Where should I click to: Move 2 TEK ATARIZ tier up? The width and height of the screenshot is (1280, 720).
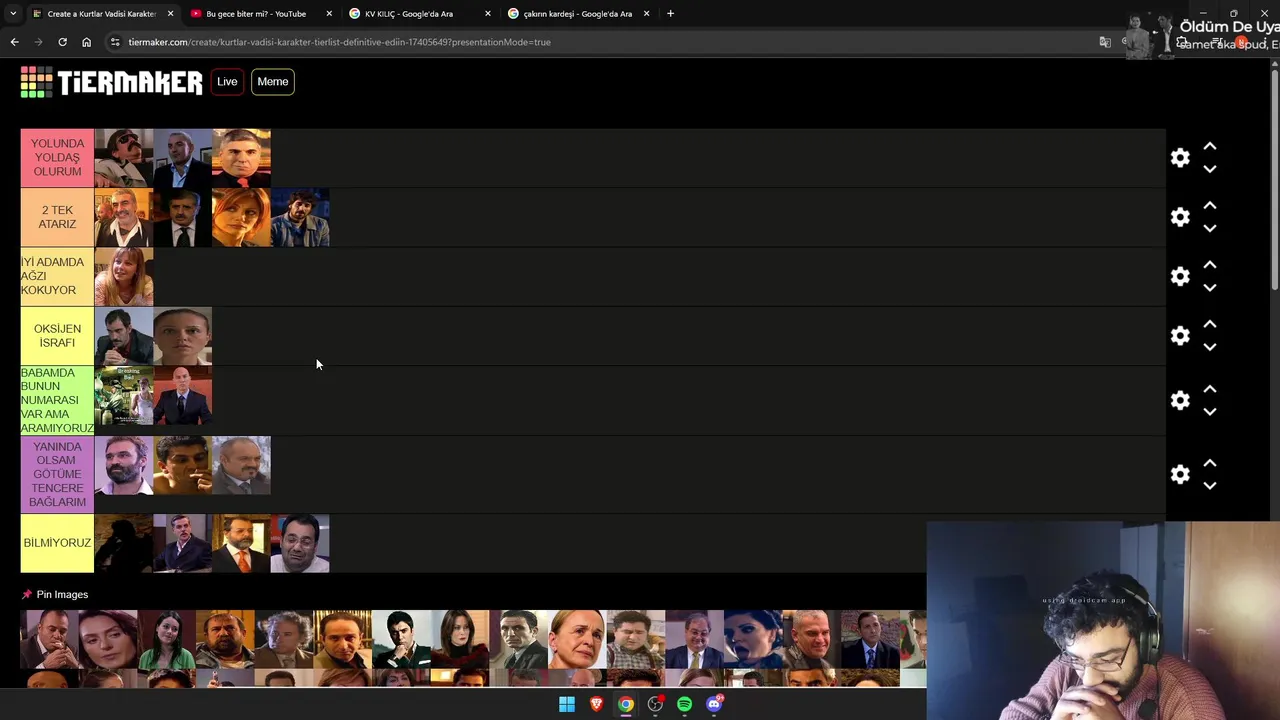pos(1210,205)
